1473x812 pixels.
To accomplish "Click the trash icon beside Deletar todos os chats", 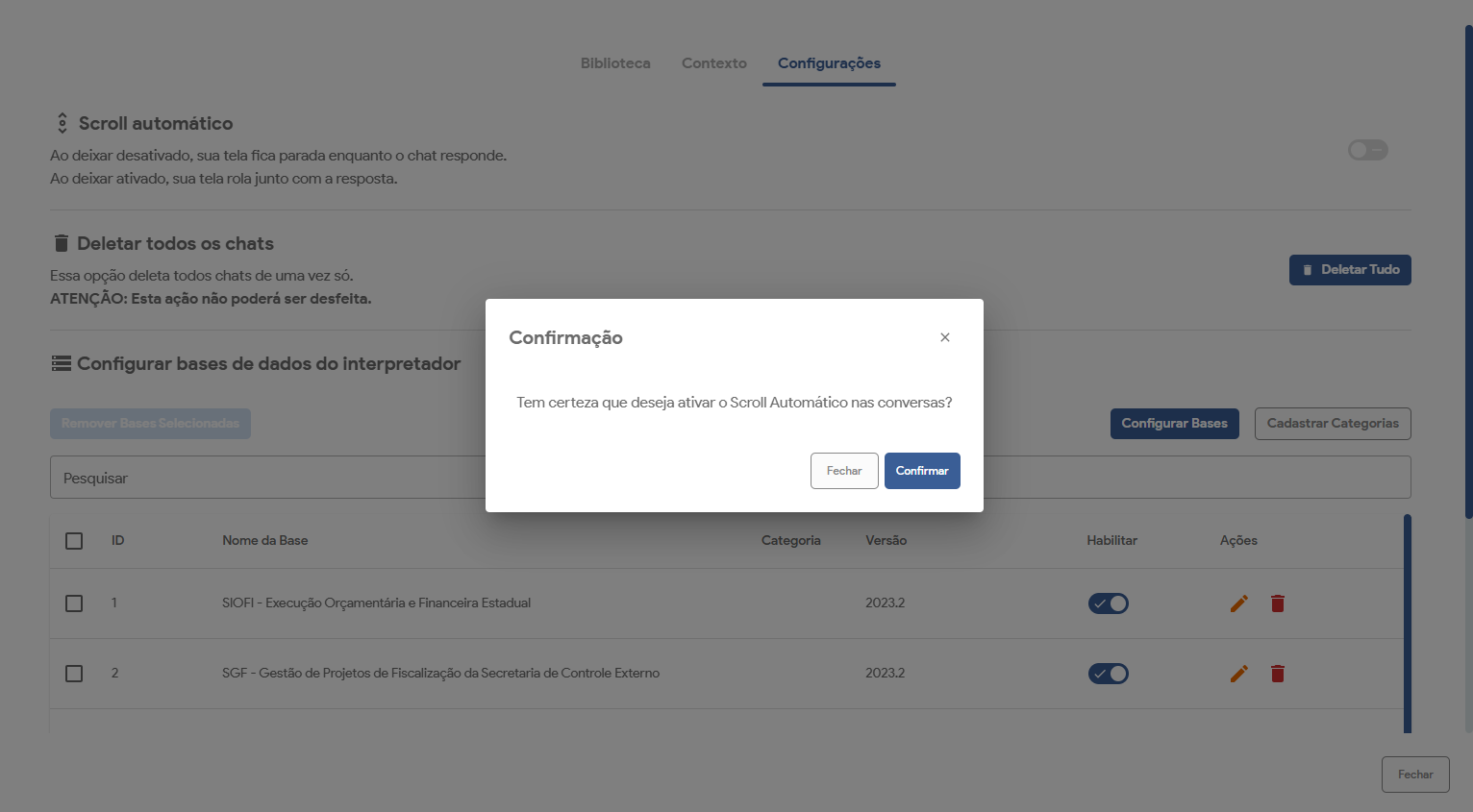I will pyautogui.click(x=62, y=243).
